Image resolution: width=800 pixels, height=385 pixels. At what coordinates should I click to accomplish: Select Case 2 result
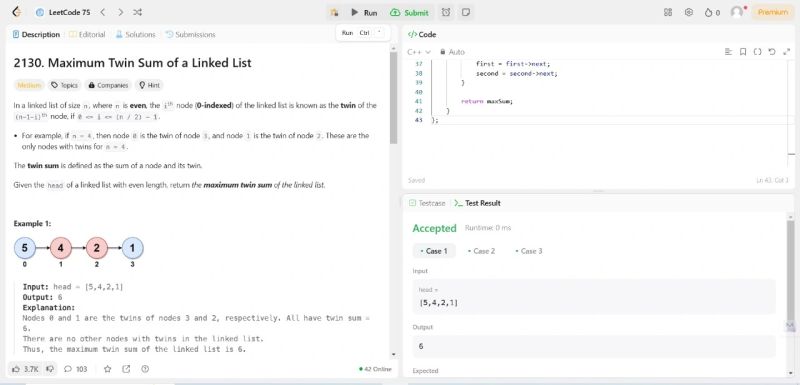pos(481,251)
